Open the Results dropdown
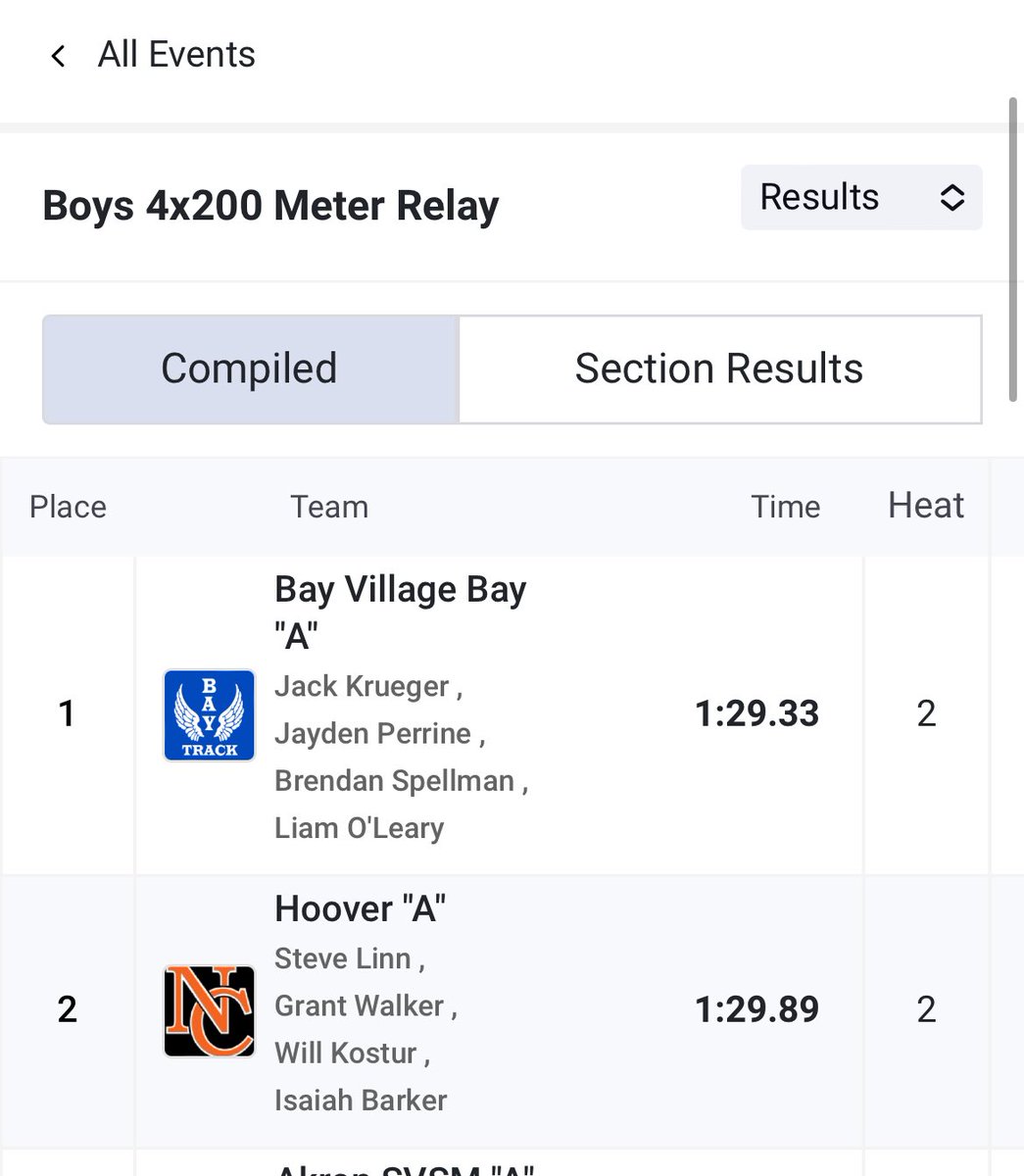Viewport: 1024px width, 1176px height. [861, 197]
